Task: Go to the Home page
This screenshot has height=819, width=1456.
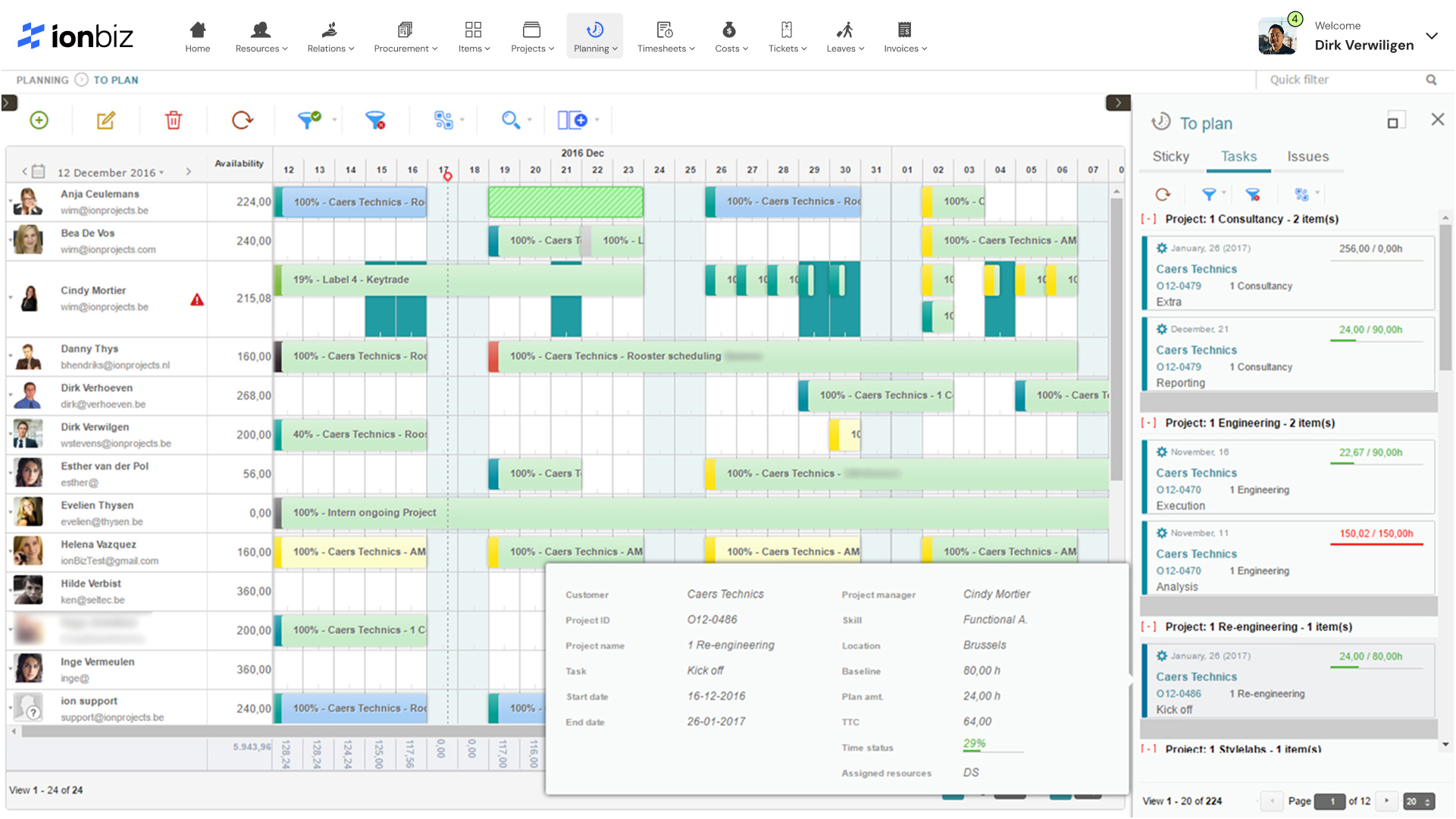Action: [198, 36]
